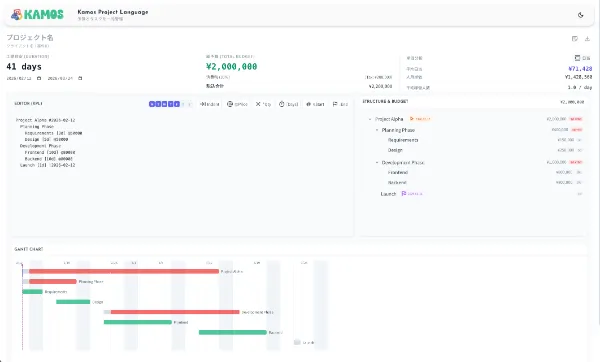
Task: Click purple flag badge beside Launch
Action: [412, 194]
